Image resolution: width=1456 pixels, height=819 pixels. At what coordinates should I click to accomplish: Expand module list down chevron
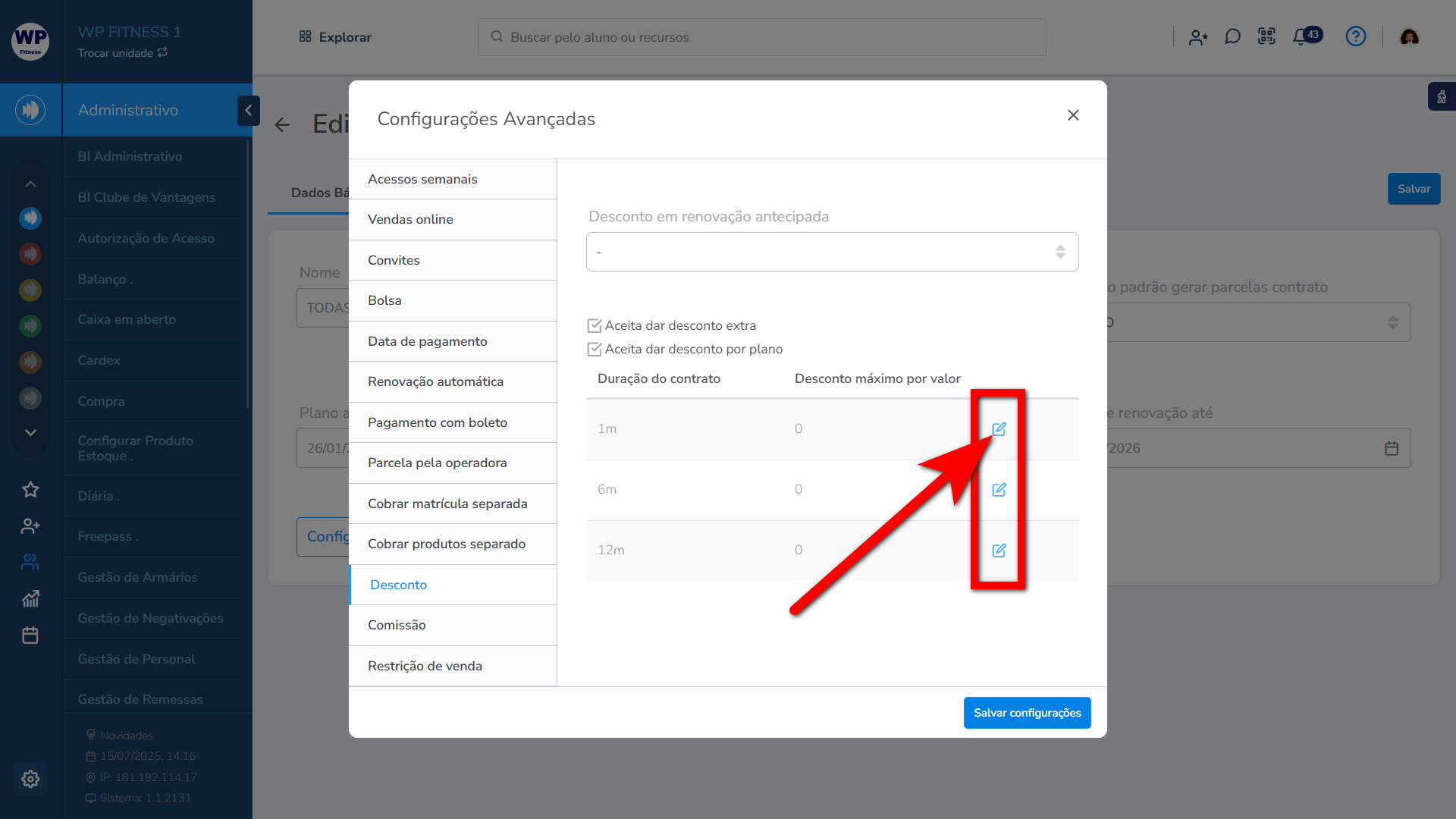(30, 432)
